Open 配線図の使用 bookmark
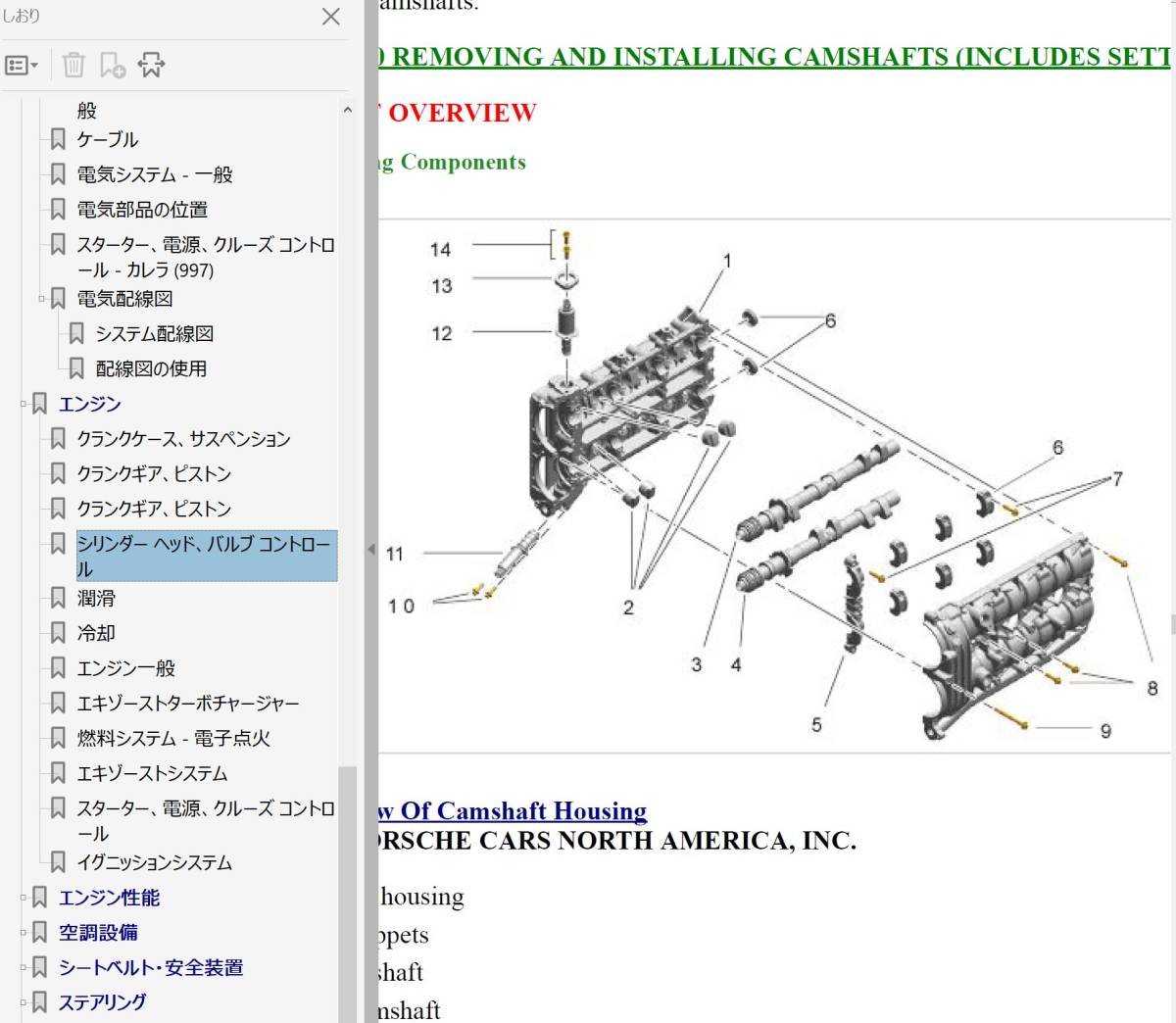 [x=151, y=369]
